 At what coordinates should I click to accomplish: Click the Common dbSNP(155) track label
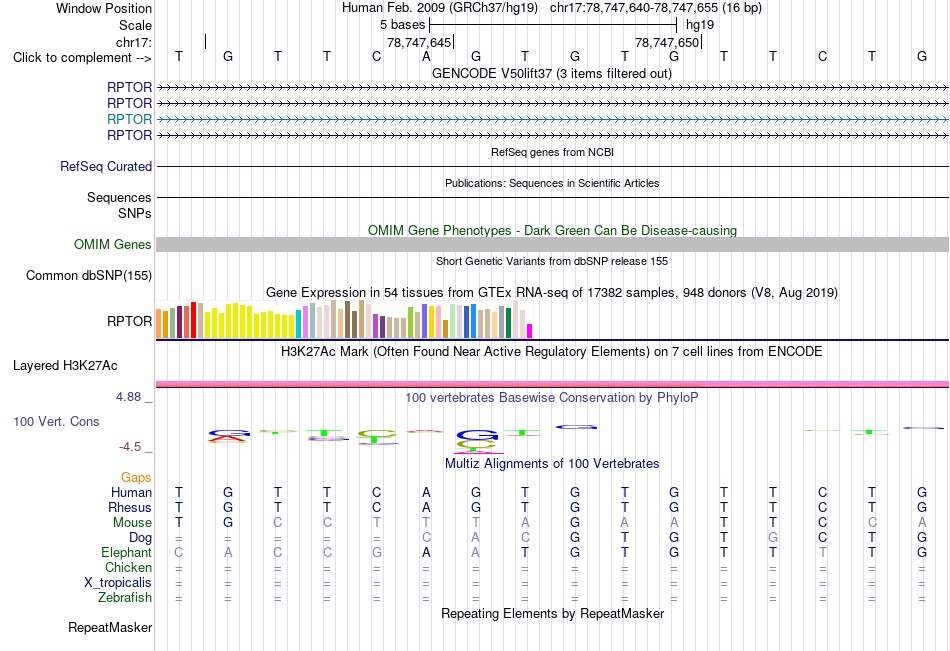[x=88, y=275]
